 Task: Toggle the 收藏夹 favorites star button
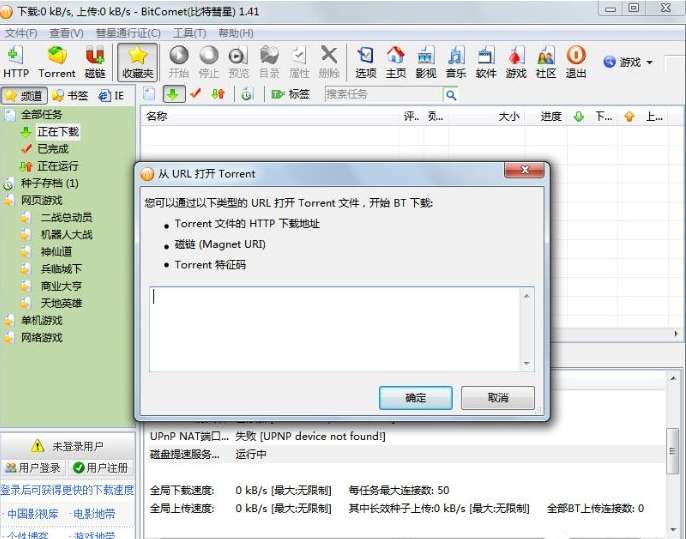point(137,62)
